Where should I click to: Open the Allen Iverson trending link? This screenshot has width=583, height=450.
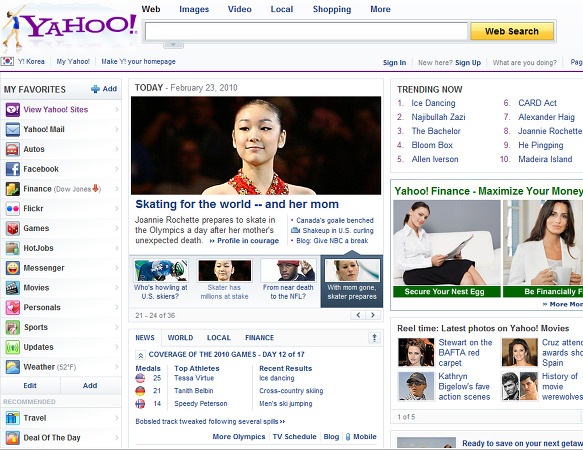pos(435,159)
